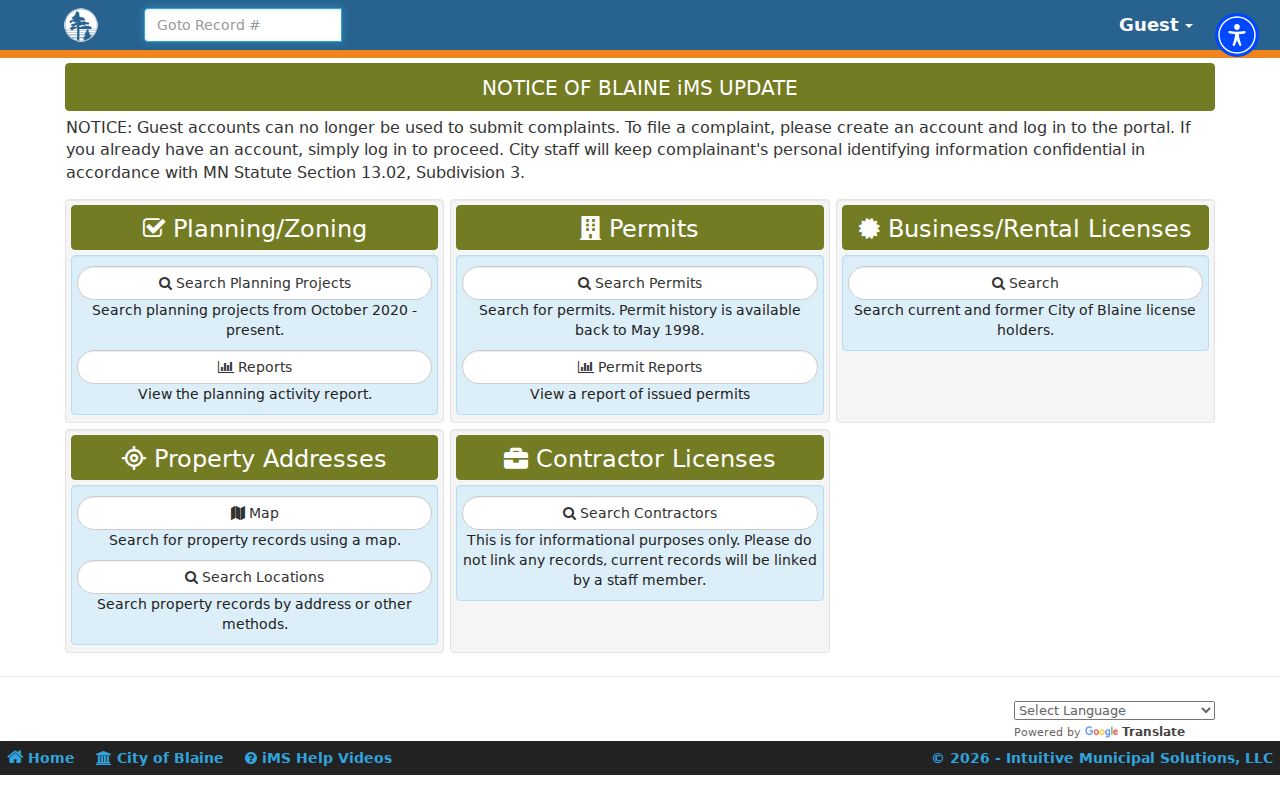This screenshot has height=800, width=1280.
Task: Click the institution icon by City of Blaine
Action: [103, 758]
